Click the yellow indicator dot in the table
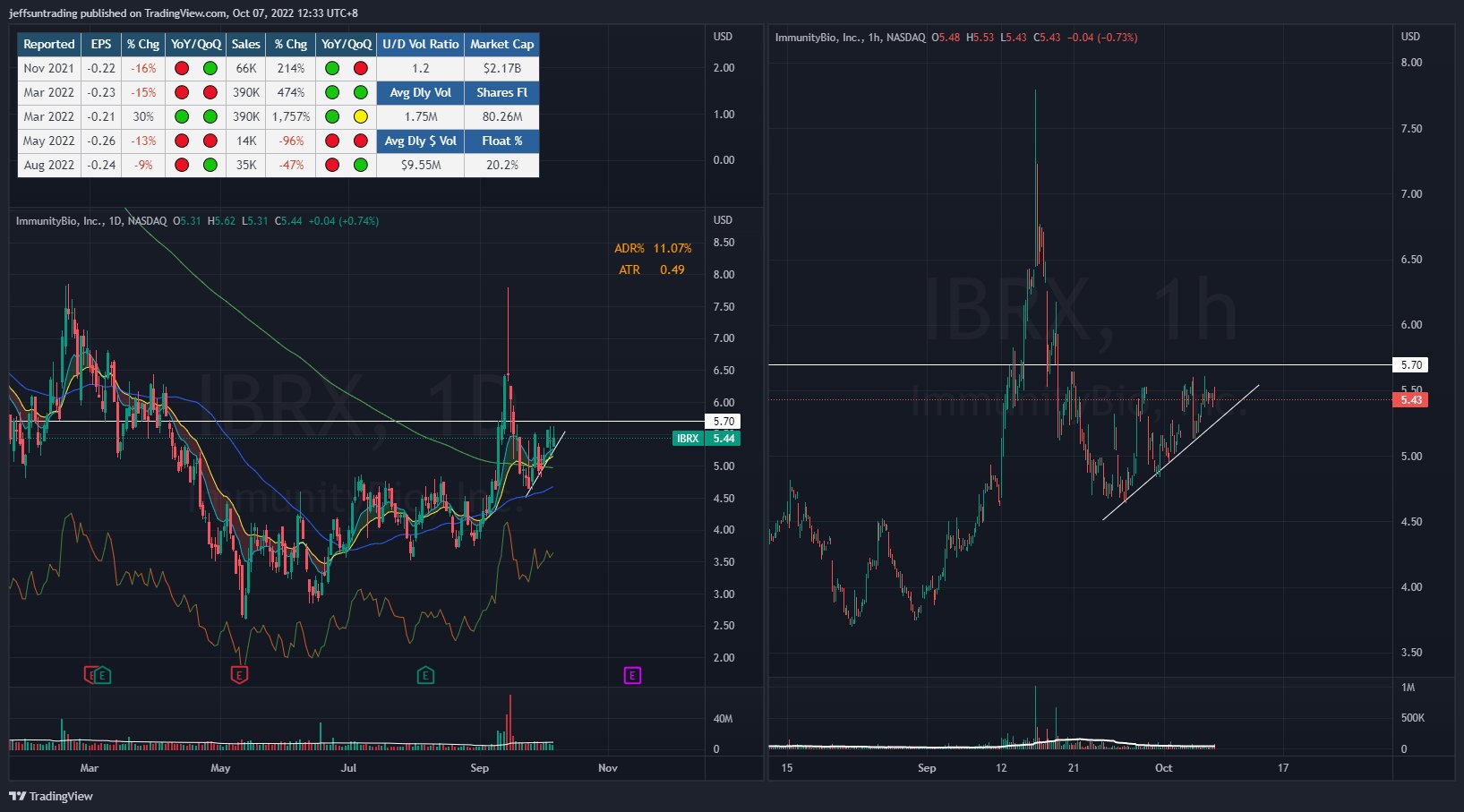The width and height of the screenshot is (1464, 812). 361,116
